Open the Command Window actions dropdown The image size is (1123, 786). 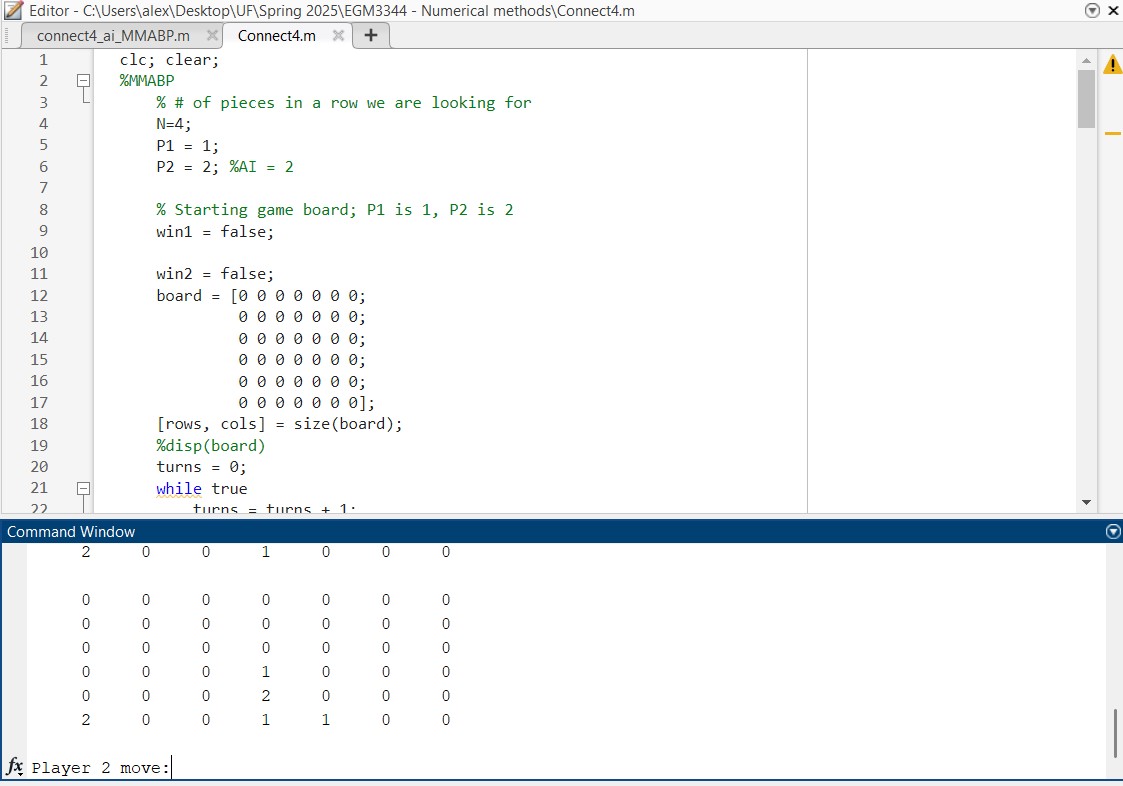(x=1113, y=532)
